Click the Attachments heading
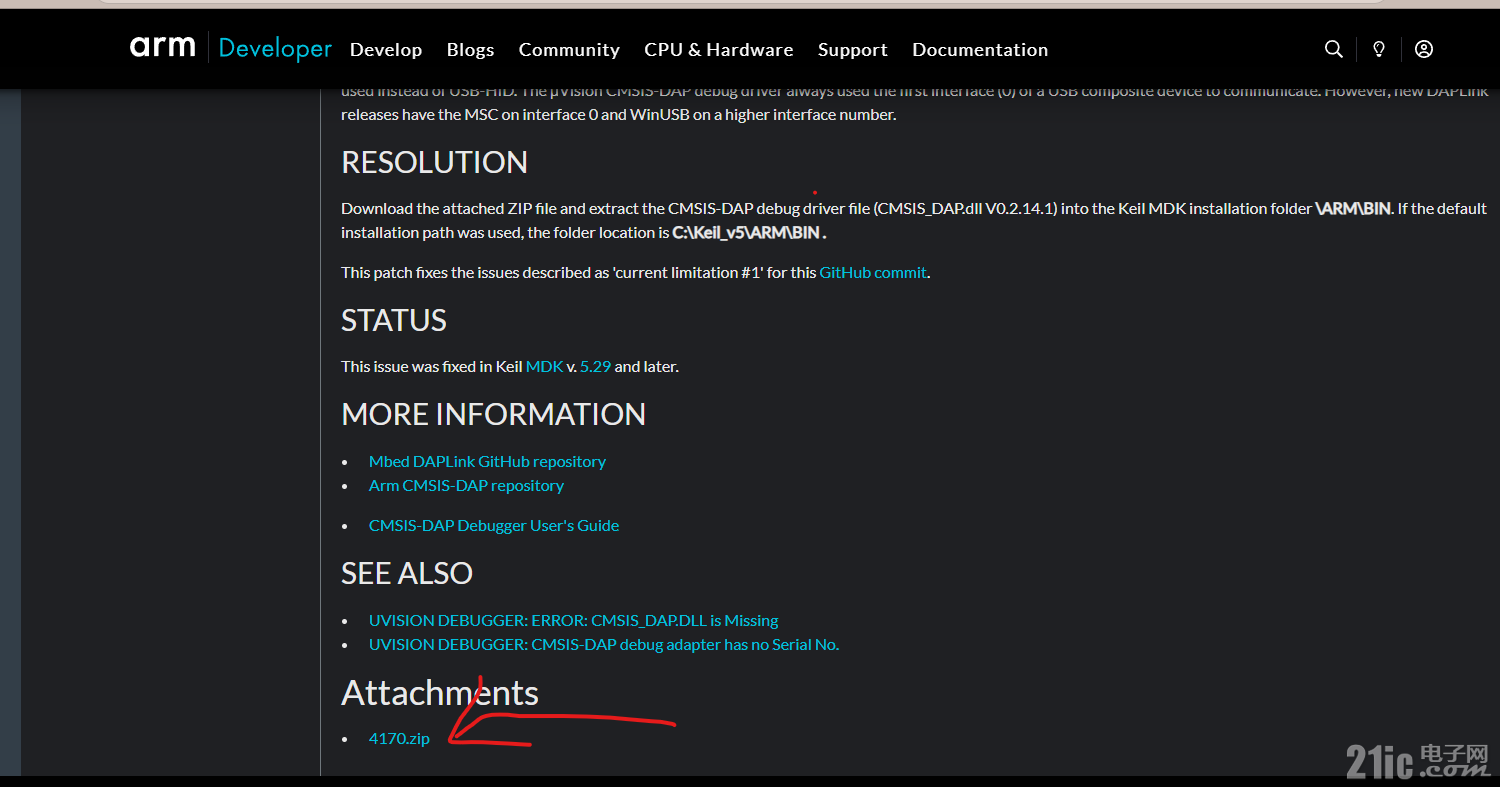Viewport: 1500px width, 787px height. click(440, 693)
